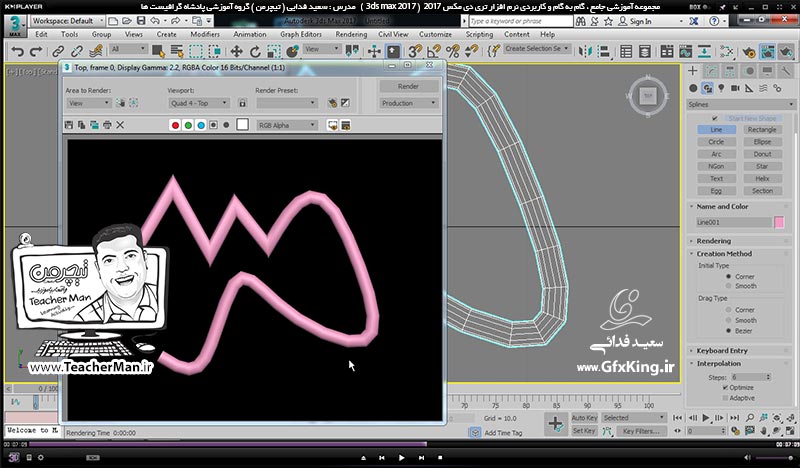
Task: Click the KMPlayer play button
Action: 402,458
